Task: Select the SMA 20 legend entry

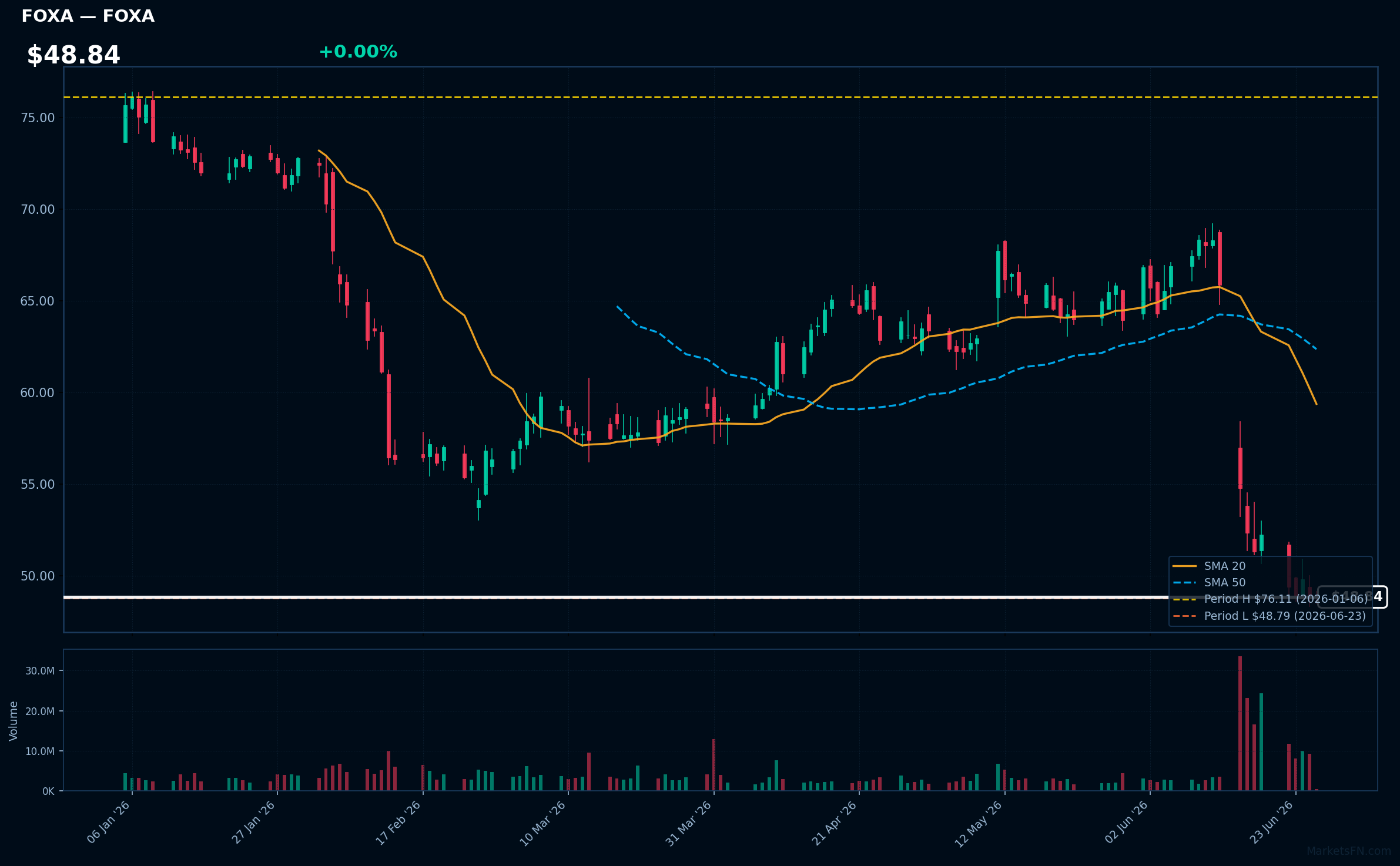Action: tap(1209, 566)
